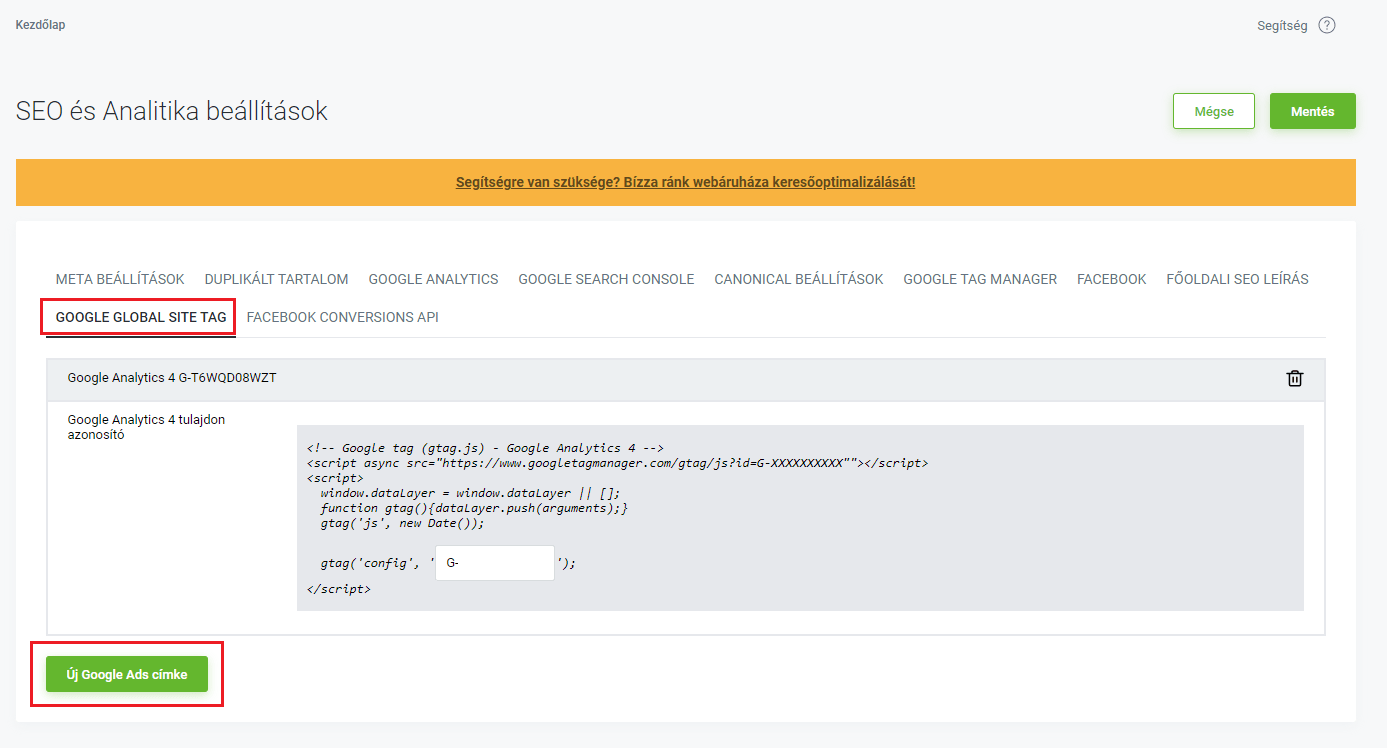Focus the G- measurement ID input field
This screenshot has width=1387, height=748.
coord(495,563)
